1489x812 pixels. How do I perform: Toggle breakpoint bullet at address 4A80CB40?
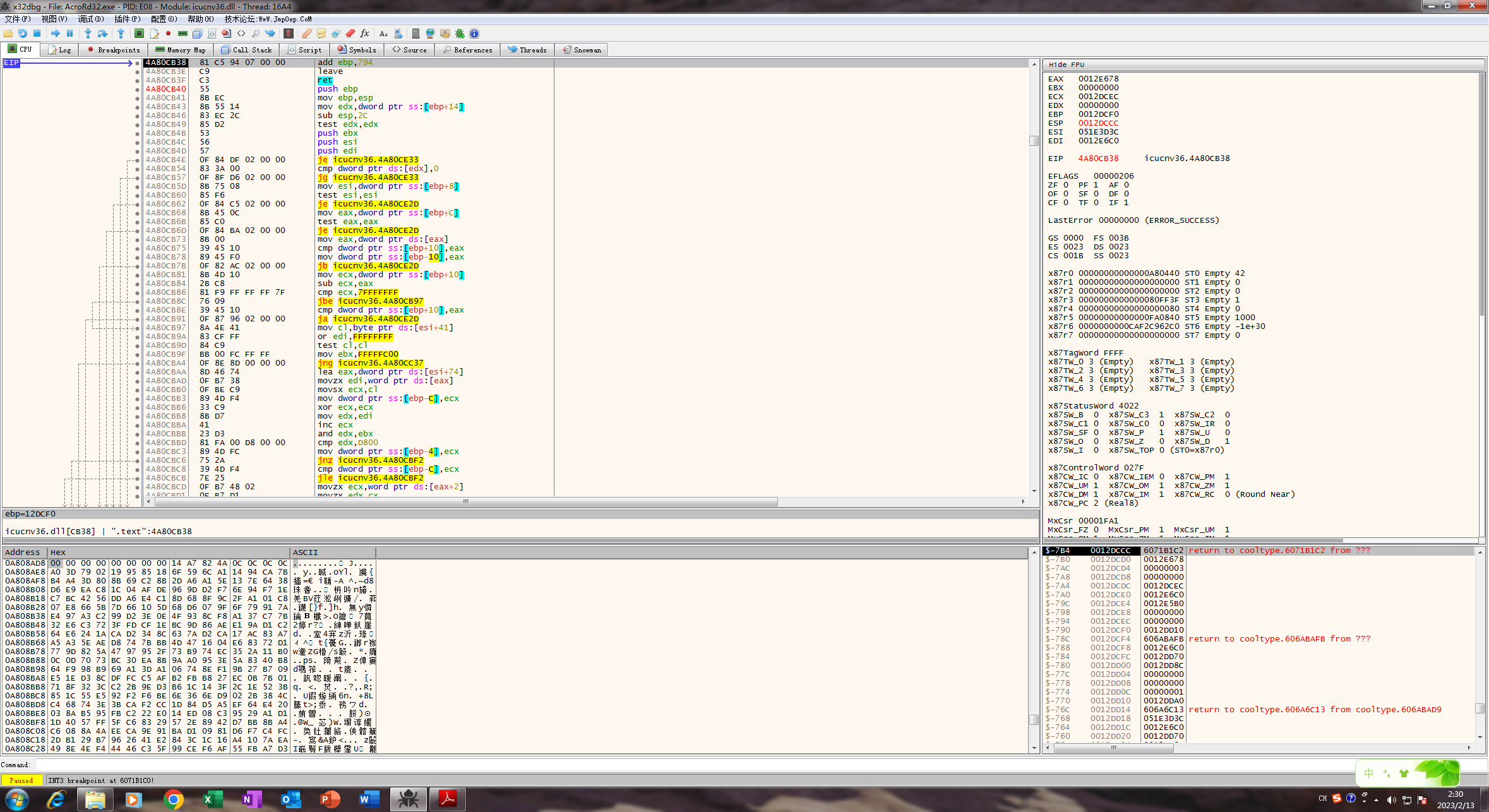tap(137, 89)
